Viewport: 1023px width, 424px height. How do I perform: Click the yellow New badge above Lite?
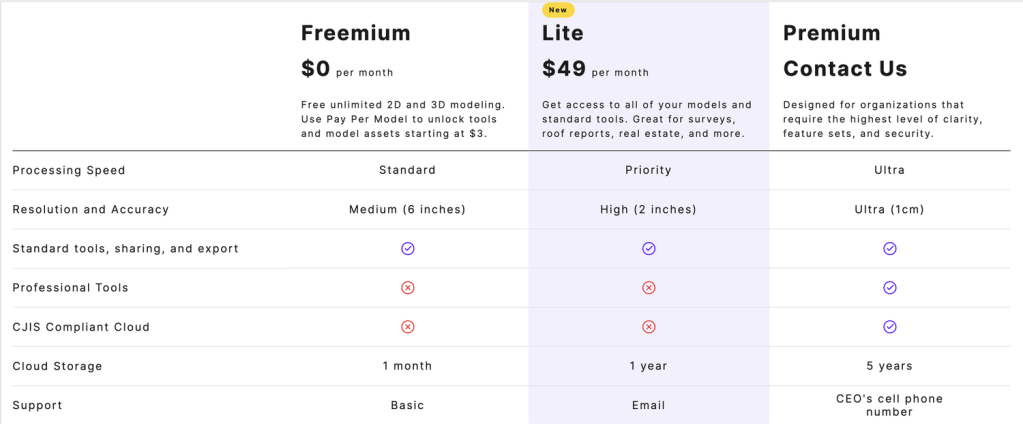click(x=558, y=10)
